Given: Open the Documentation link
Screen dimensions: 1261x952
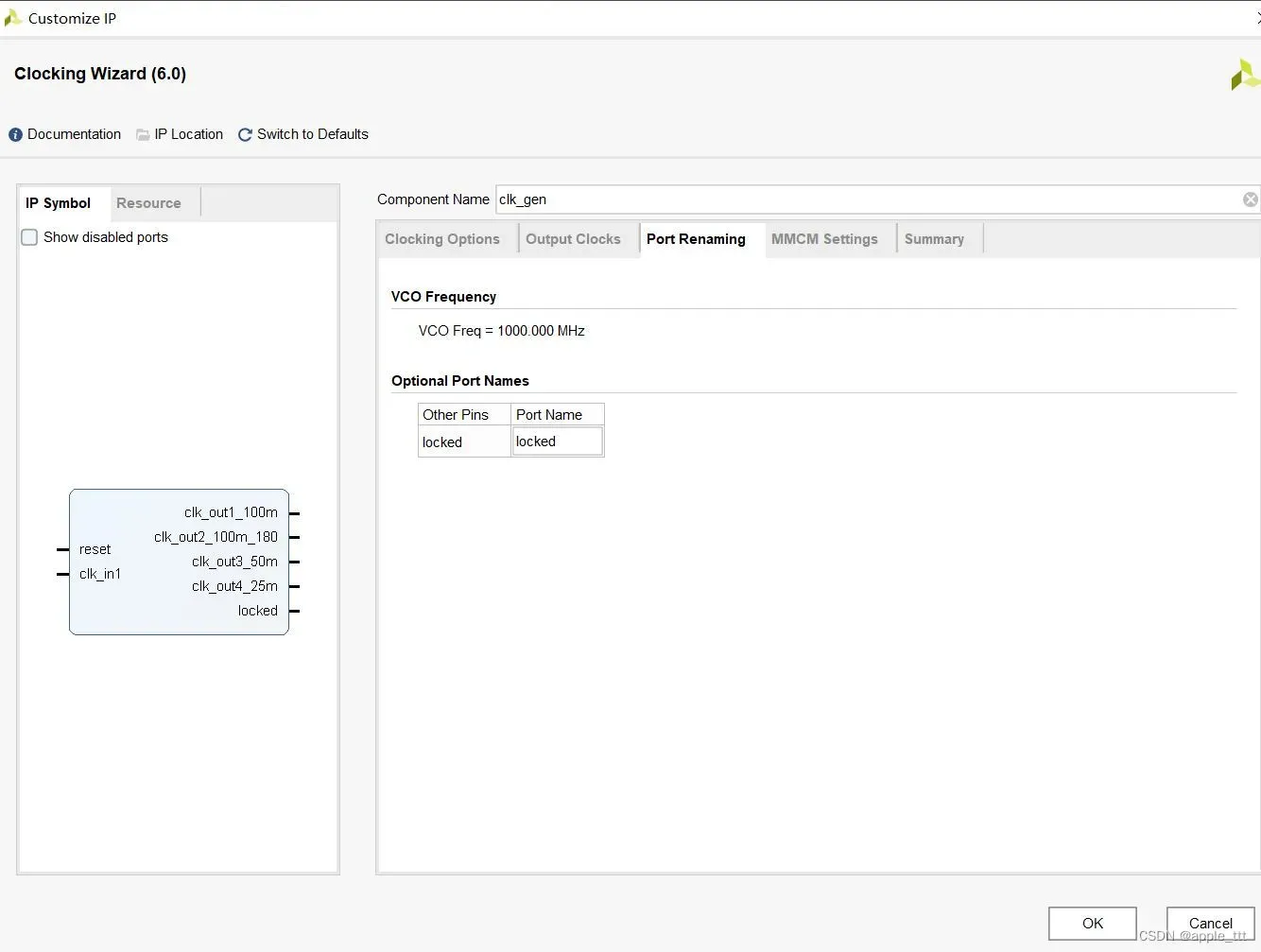Looking at the screenshot, I should [74, 134].
